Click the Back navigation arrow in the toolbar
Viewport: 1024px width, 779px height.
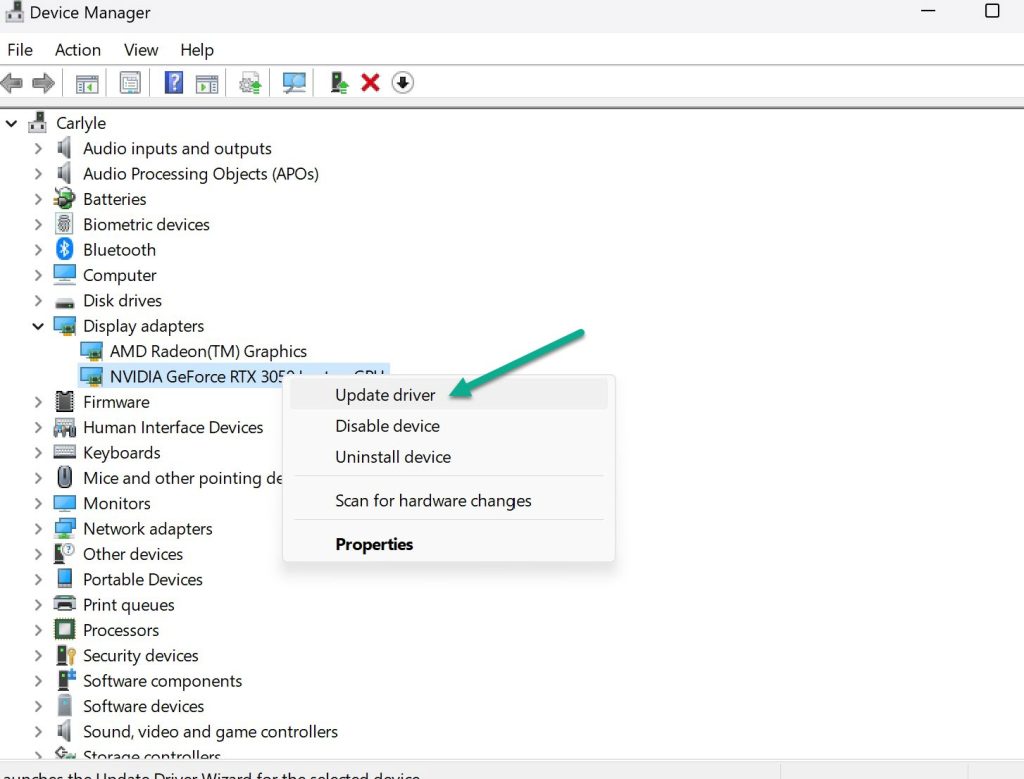pyautogui.click(x=12, y=82)
